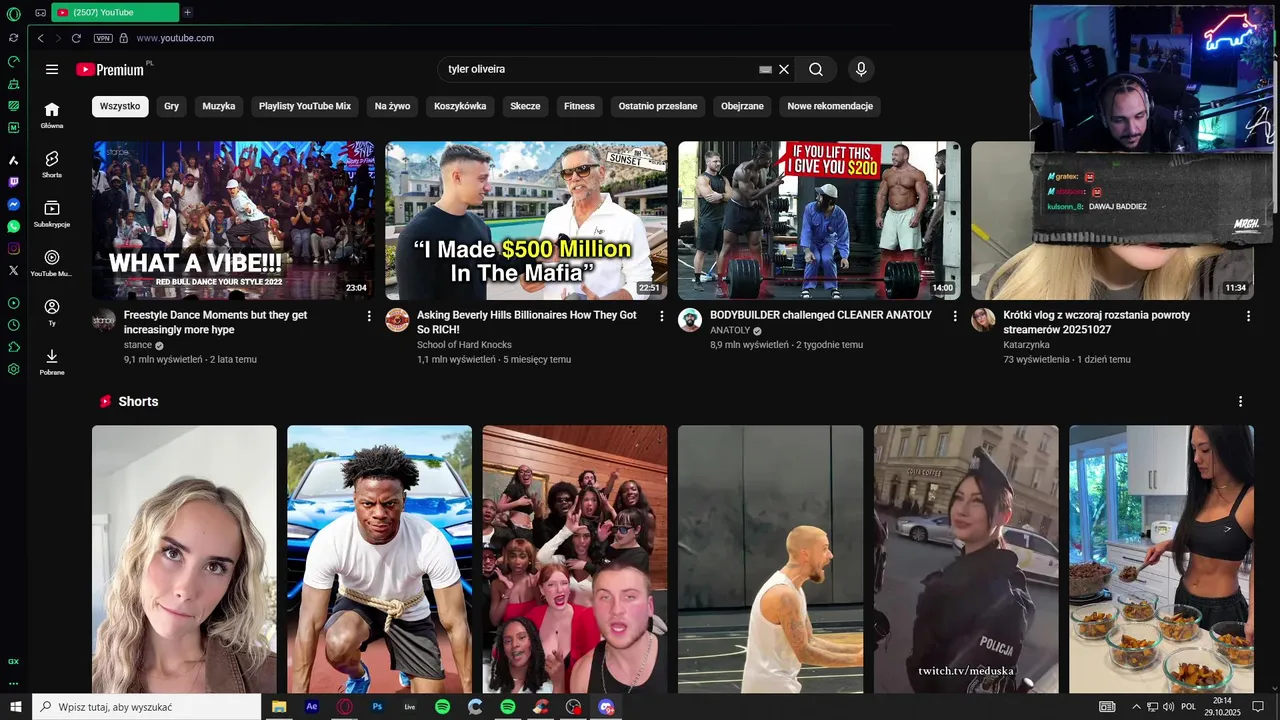
Task: Click the tyler oliveira search field
Action: (600, 69)
